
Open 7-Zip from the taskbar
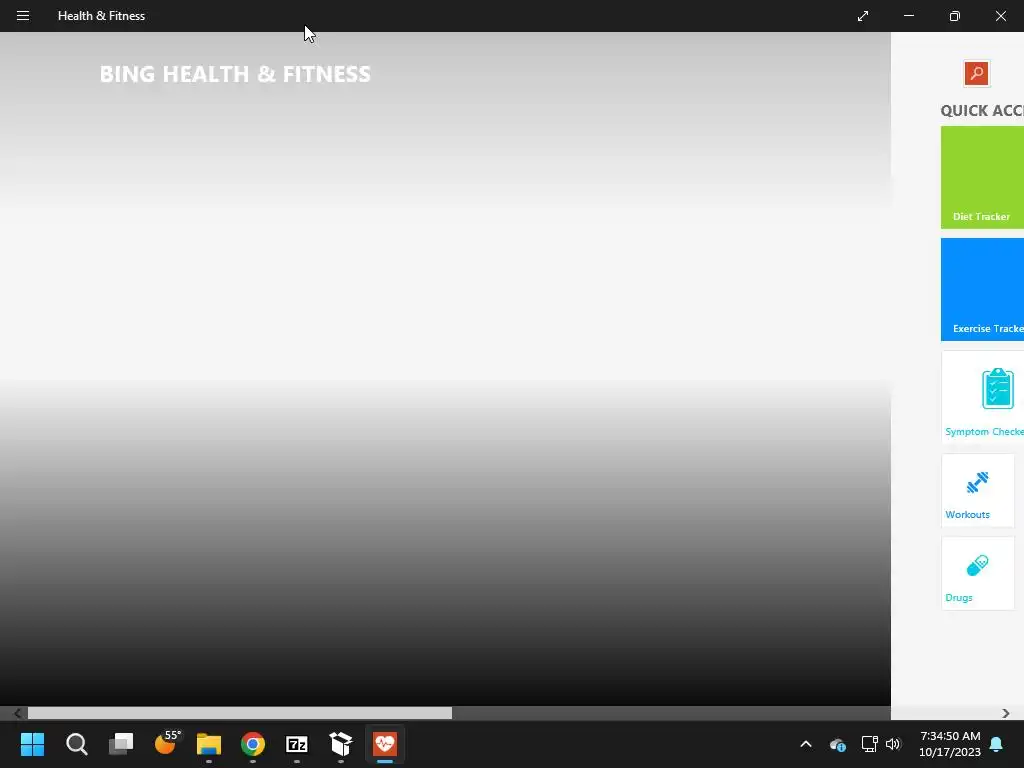(296, 744)
